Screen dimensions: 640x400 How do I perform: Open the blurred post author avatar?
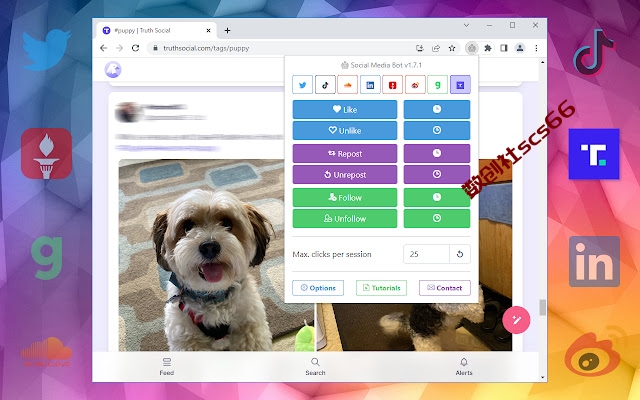coord(128,112)
